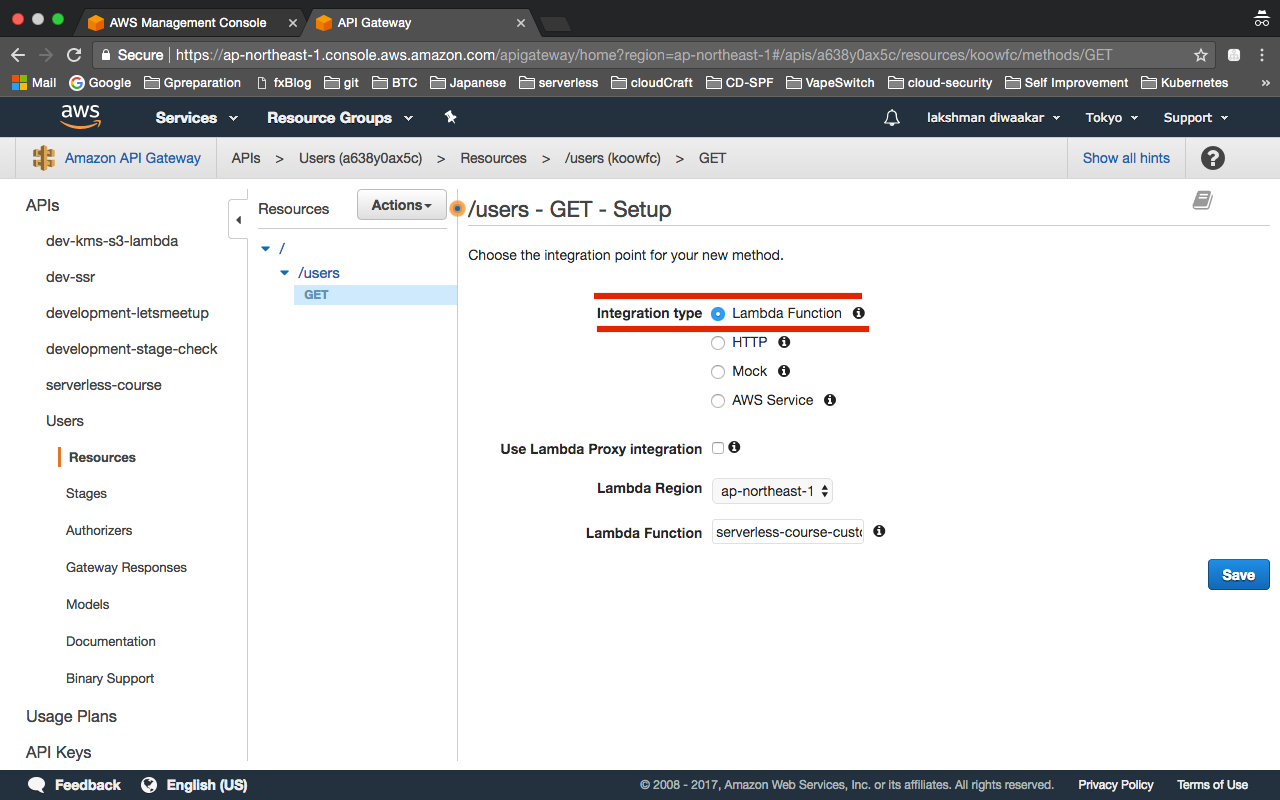This screenshot has width=1280, height=800.
Task: Open the Lambda Region selector
Action: [772, 490]
